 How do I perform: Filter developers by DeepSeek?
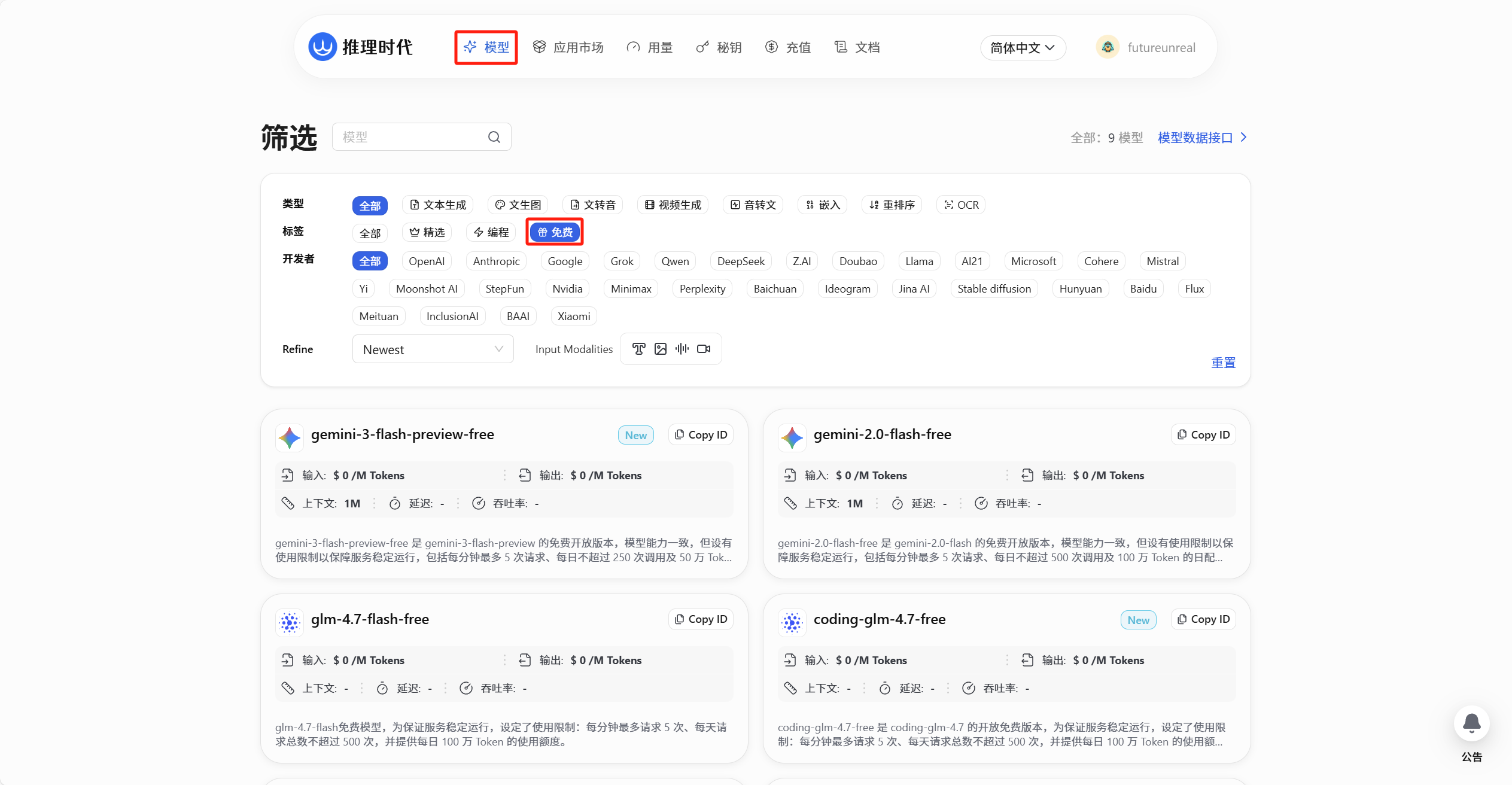pos(741,261)
